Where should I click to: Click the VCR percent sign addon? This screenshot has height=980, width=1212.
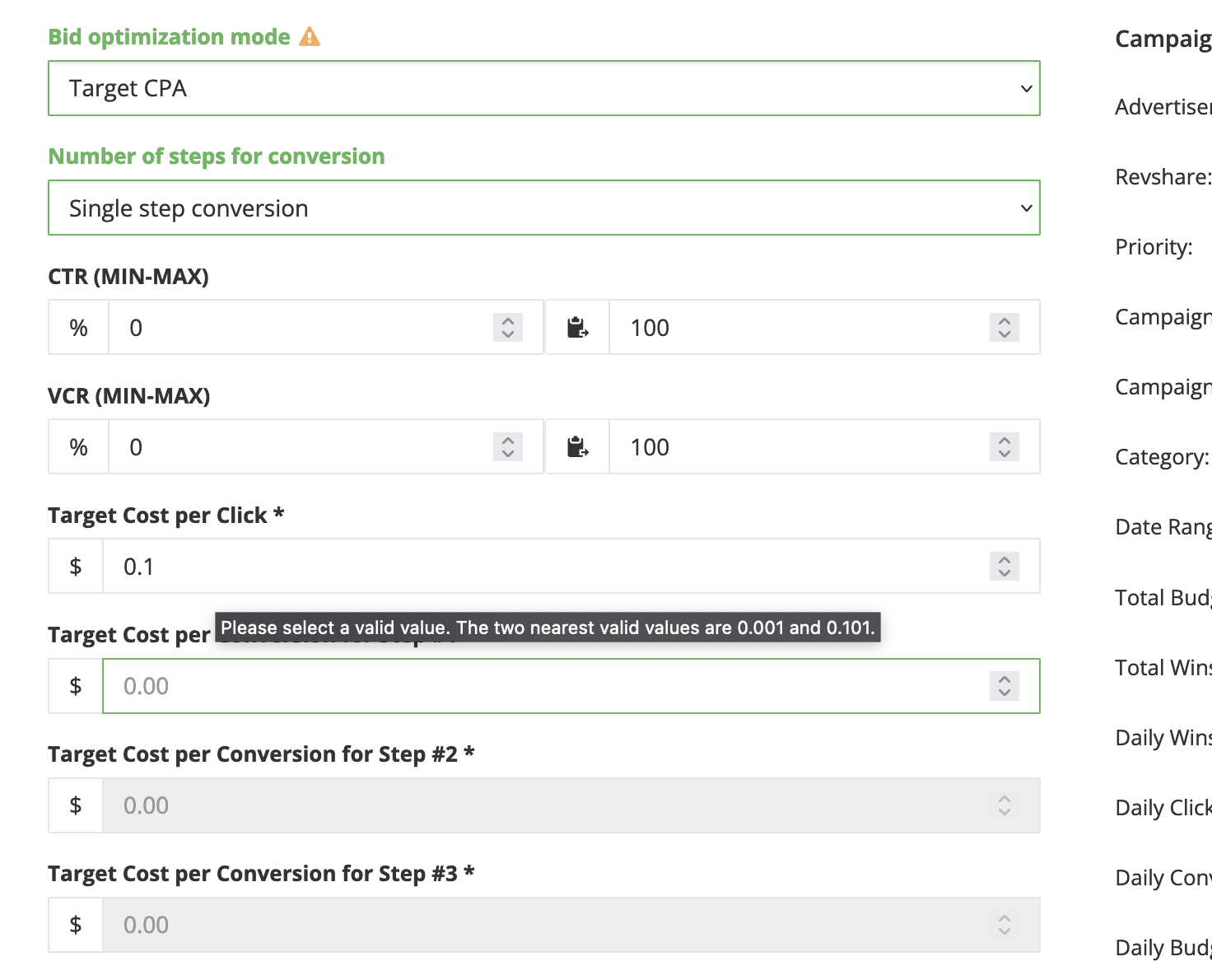tap(79, 447)
